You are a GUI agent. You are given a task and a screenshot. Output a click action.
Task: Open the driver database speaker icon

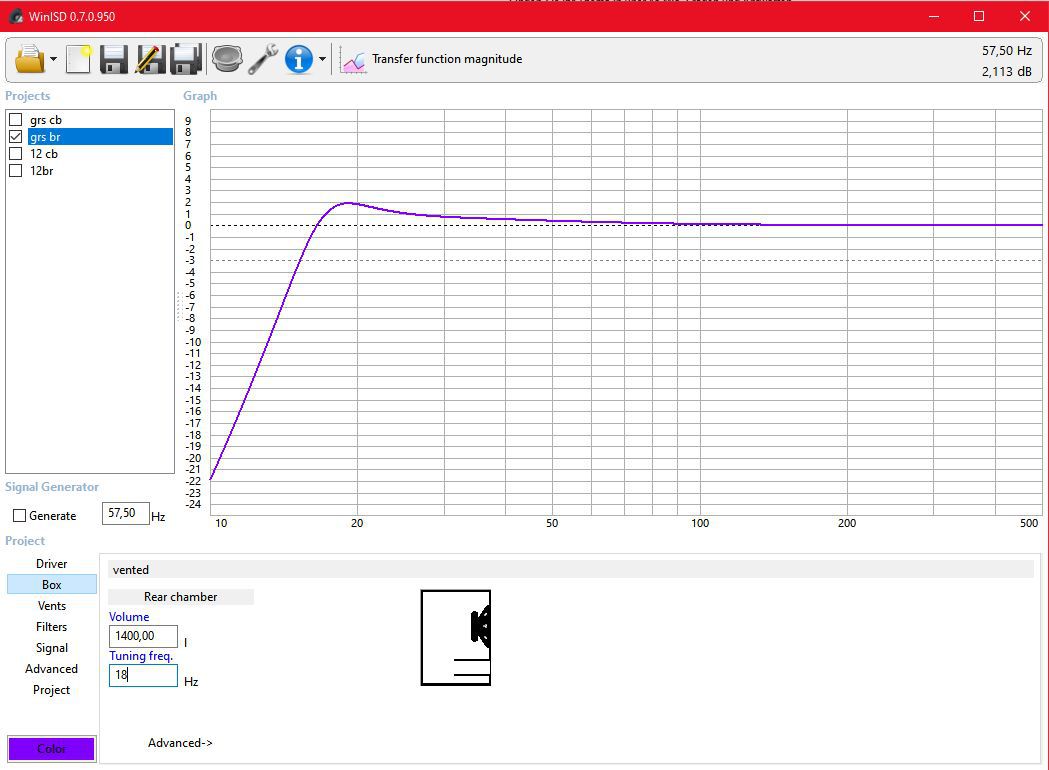227,59
